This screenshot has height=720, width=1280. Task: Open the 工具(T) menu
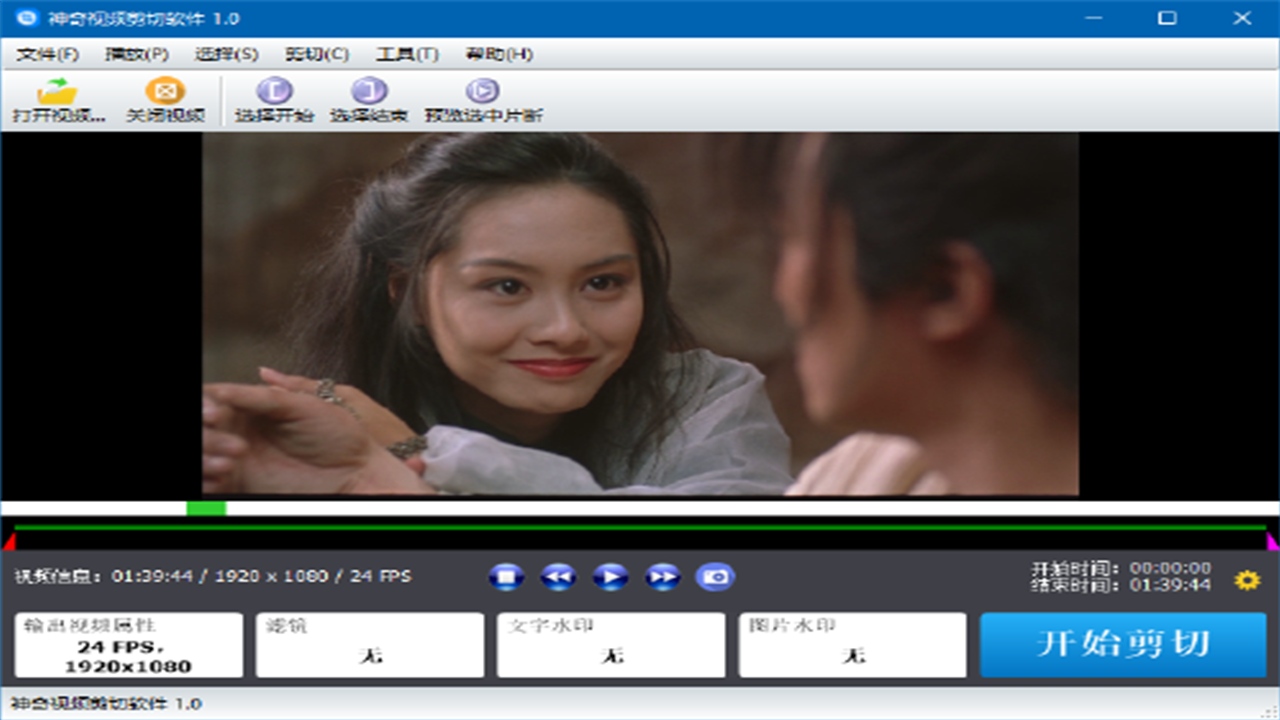(x=407, y=54)
